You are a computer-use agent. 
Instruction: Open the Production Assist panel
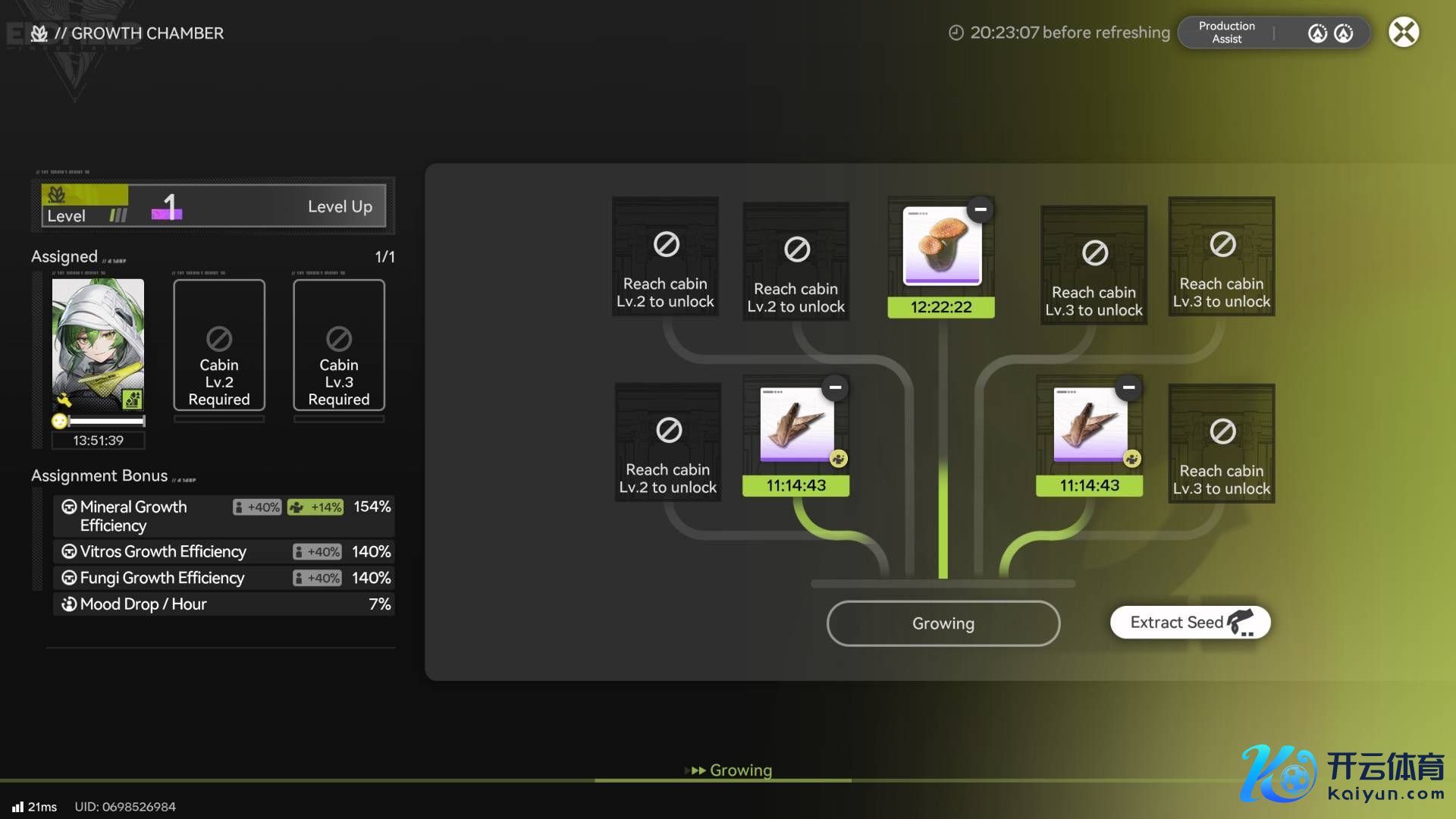coord(1226,33)
